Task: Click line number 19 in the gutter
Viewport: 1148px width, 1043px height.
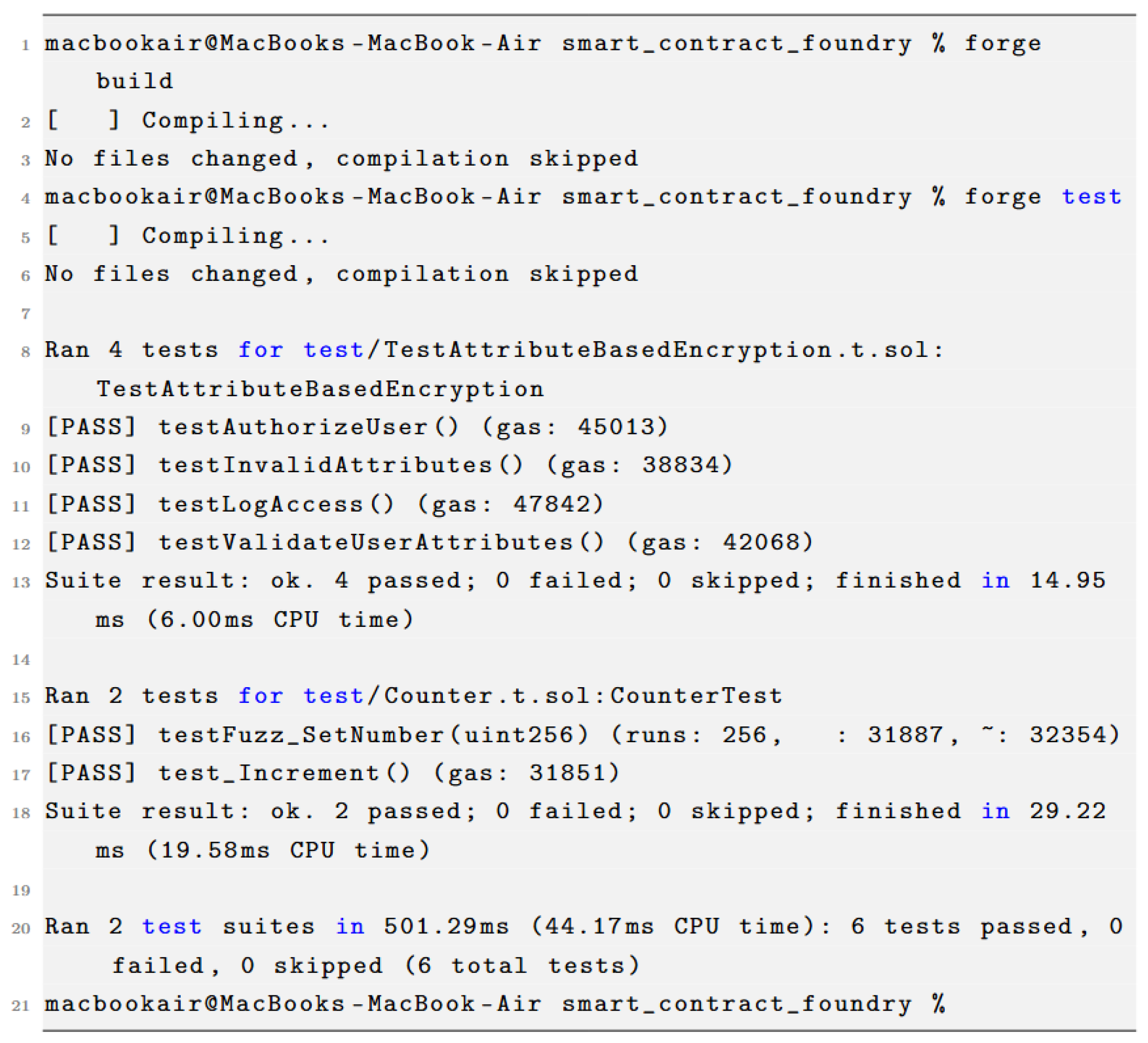Action: point(21,890)
